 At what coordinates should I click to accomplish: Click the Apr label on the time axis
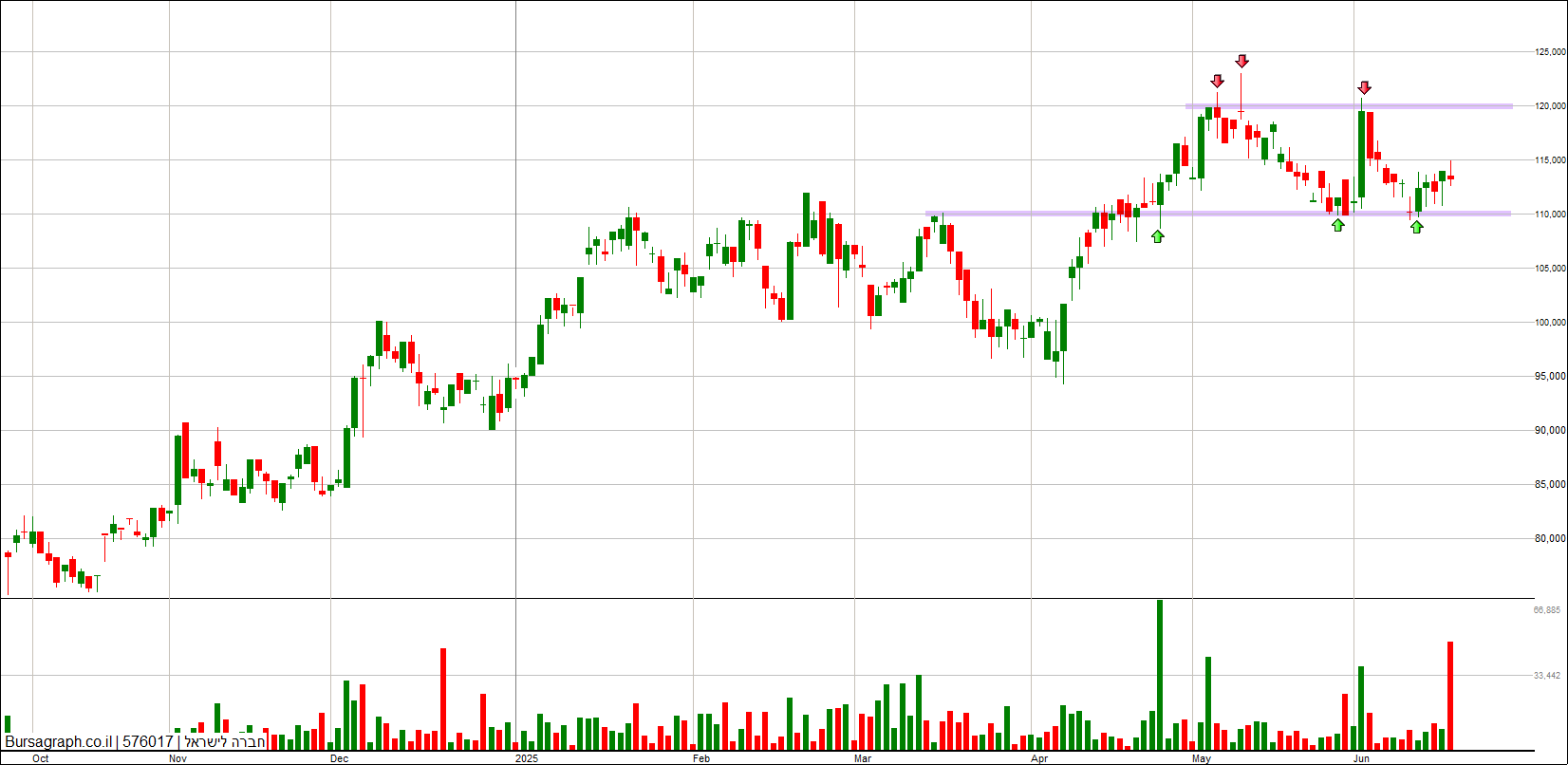[1040, 758]
